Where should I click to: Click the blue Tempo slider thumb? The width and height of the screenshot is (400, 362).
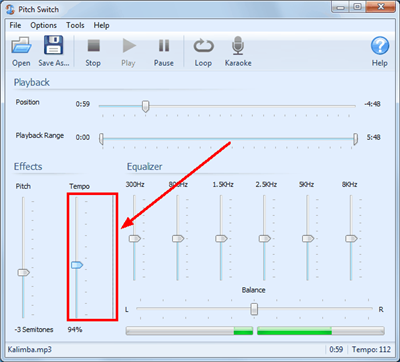tap(77, 265)
